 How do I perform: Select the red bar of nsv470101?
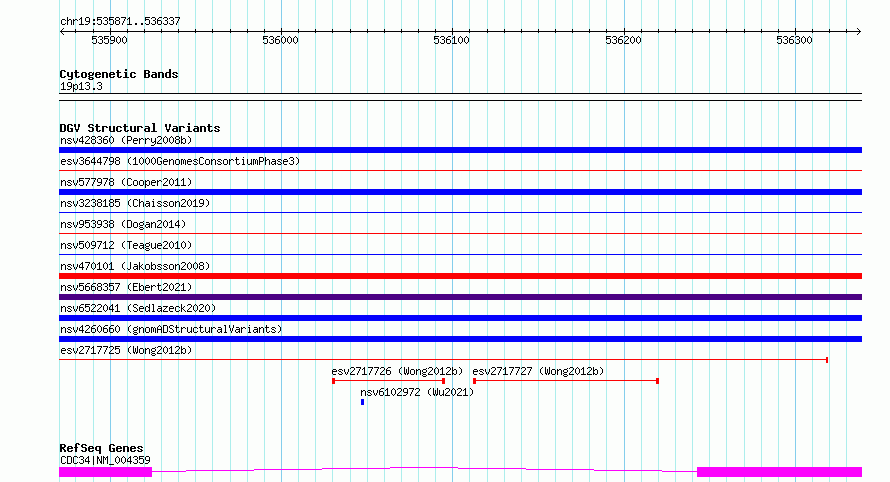(x=460, y=276)
